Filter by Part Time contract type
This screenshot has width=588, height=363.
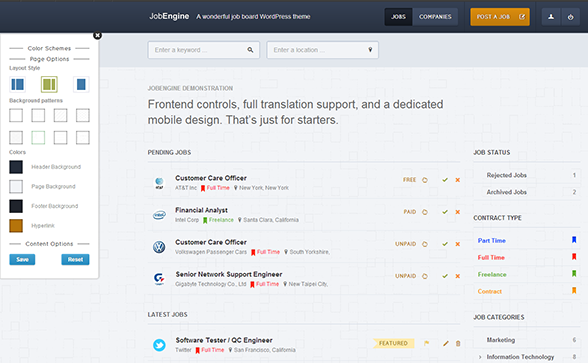point(492,241)
